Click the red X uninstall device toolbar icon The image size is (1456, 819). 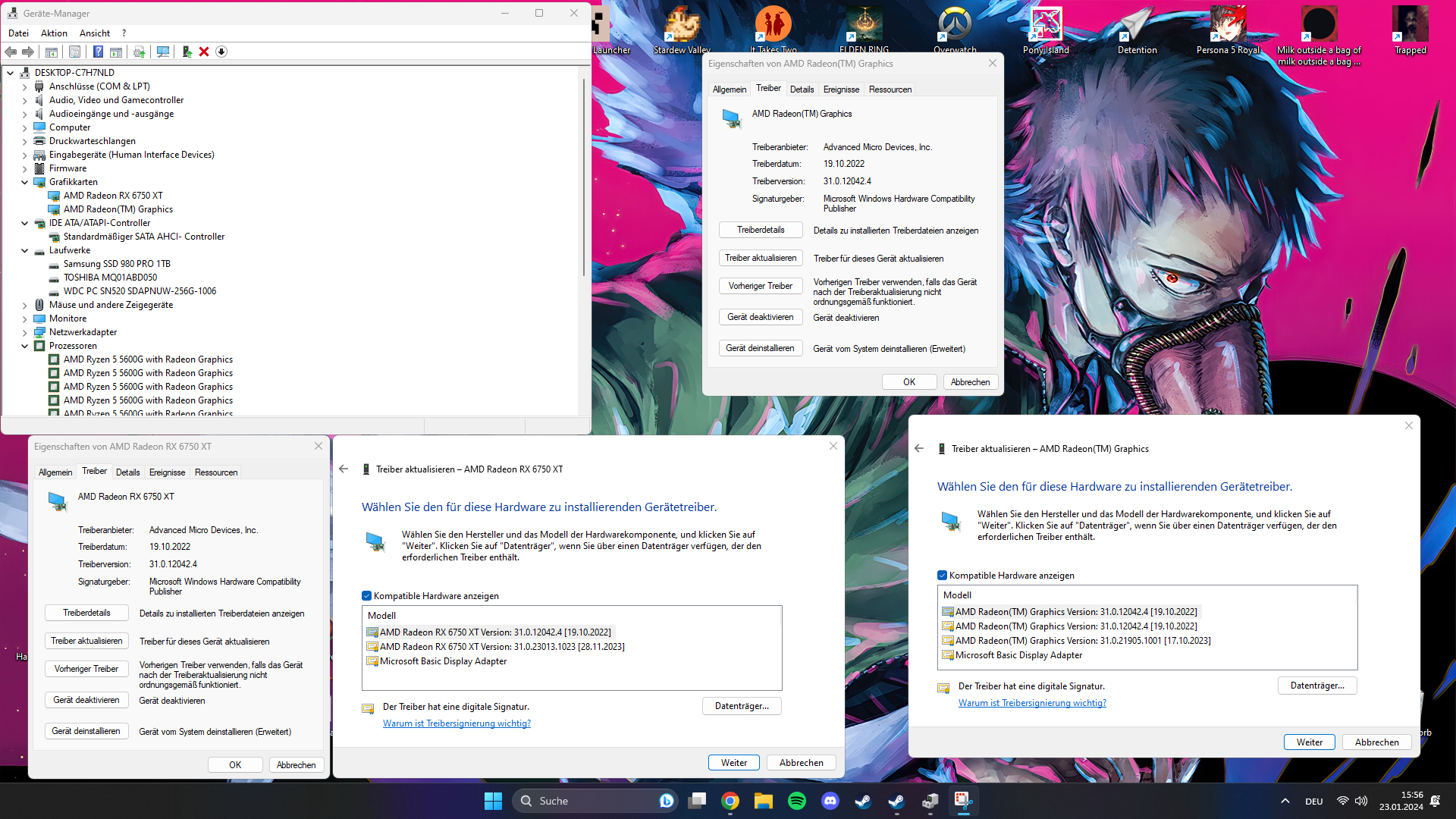(204, 52)
